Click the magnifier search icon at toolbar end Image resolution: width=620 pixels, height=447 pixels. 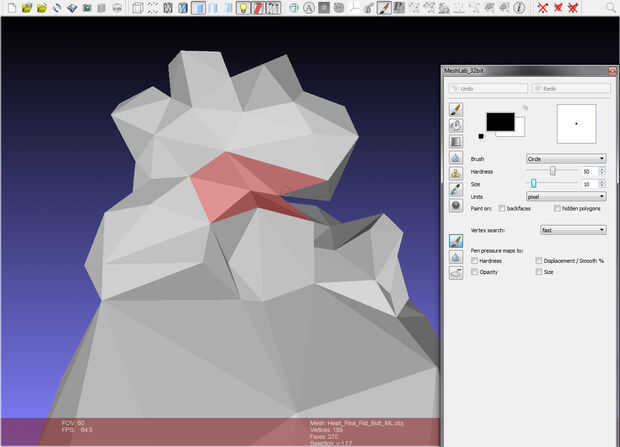(611, 8)
